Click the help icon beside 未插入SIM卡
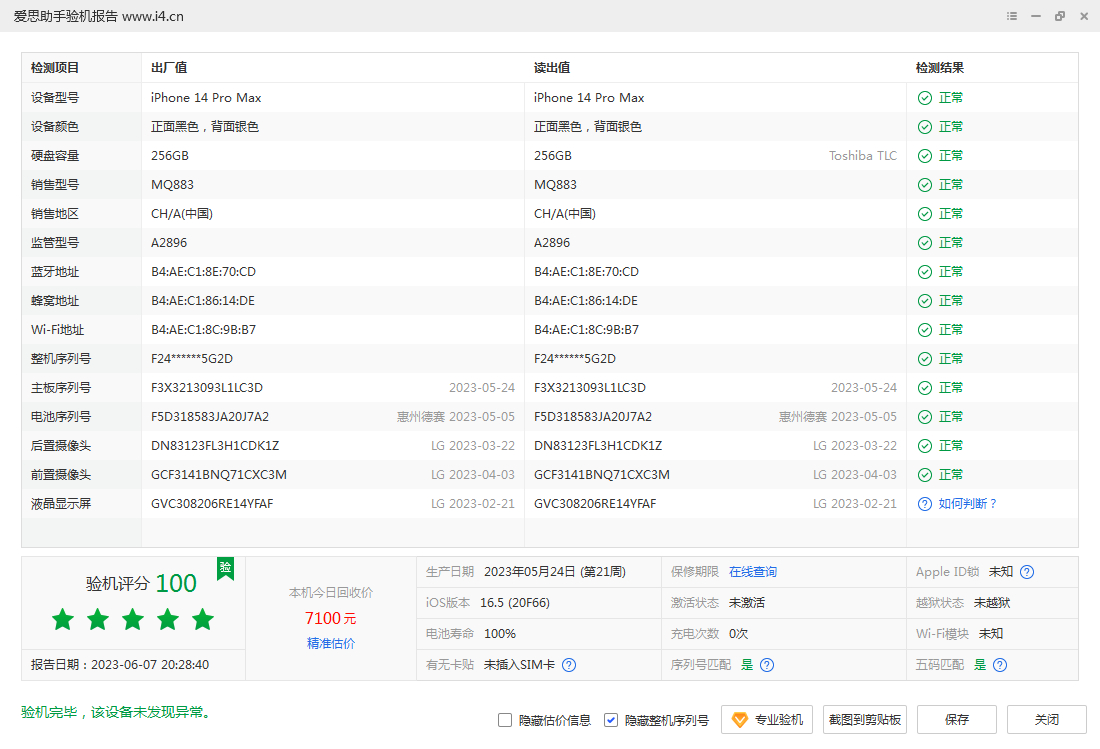 pyautogui.click(x=569, y=665)
